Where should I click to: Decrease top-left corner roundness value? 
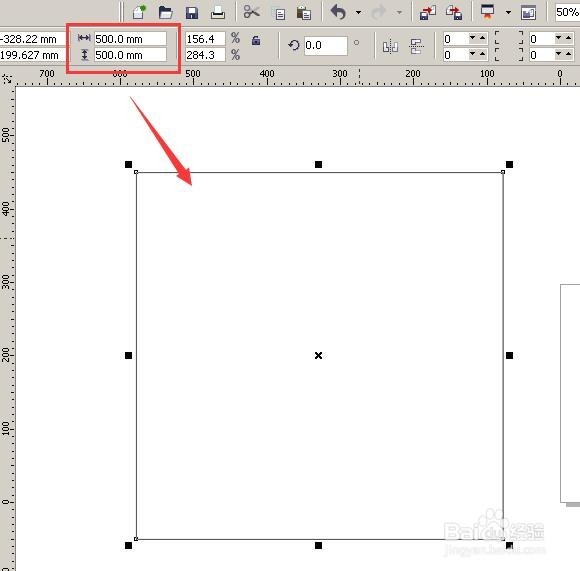pos(472,38)
